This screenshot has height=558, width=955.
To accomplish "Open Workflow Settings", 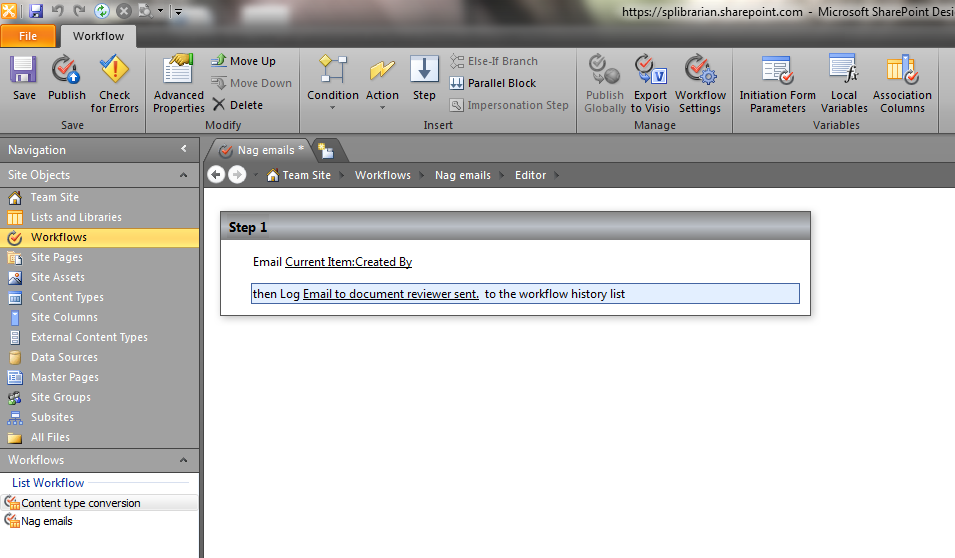I will point(700,82).
